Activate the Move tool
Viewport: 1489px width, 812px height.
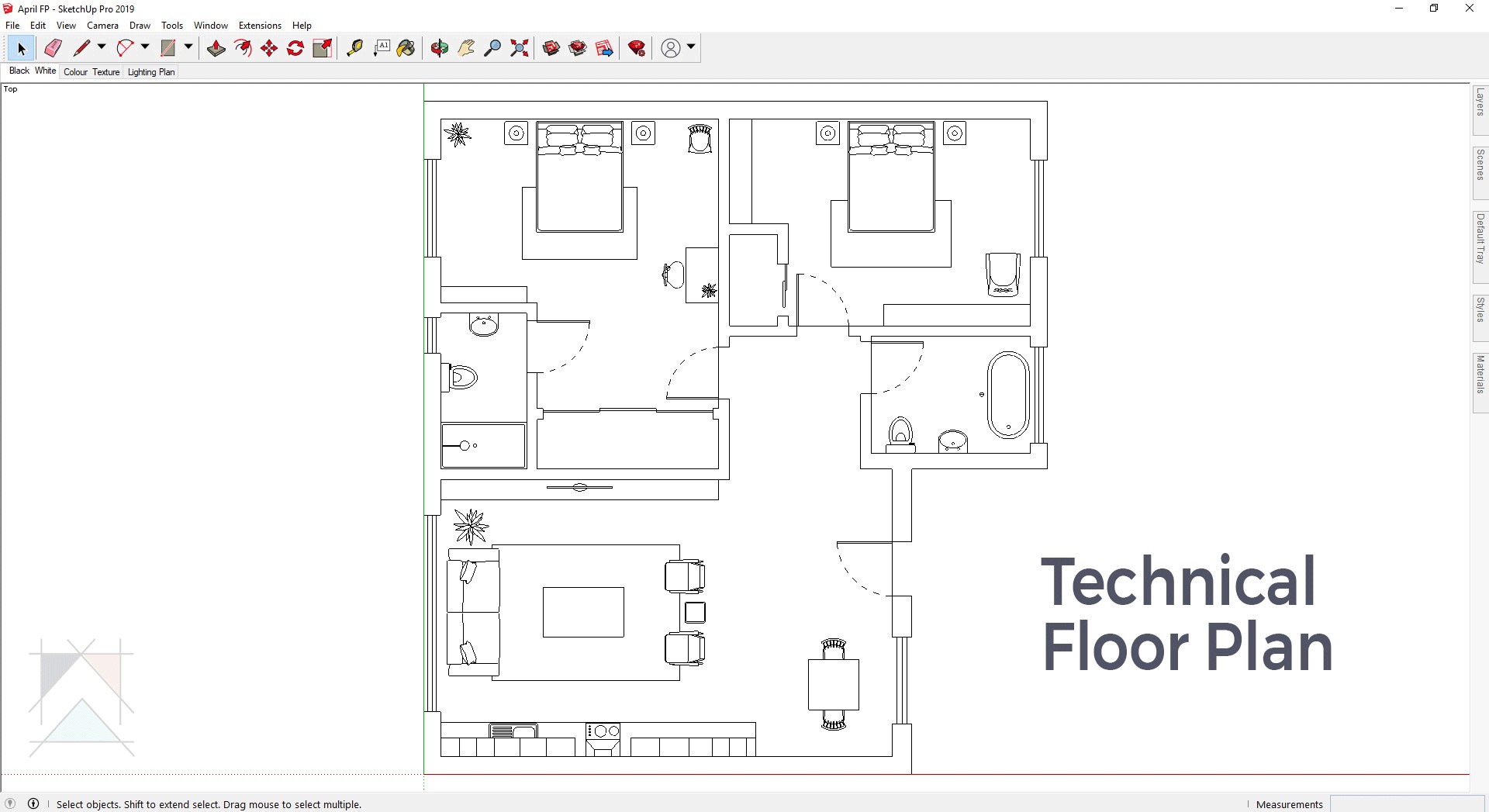coord(269,48)
